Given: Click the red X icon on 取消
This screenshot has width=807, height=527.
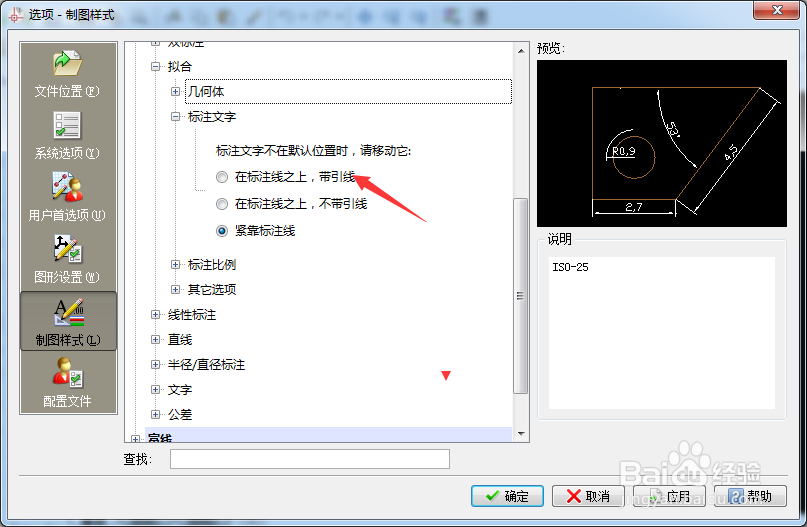Looking at the screenshot, I should tap(573, 496).
